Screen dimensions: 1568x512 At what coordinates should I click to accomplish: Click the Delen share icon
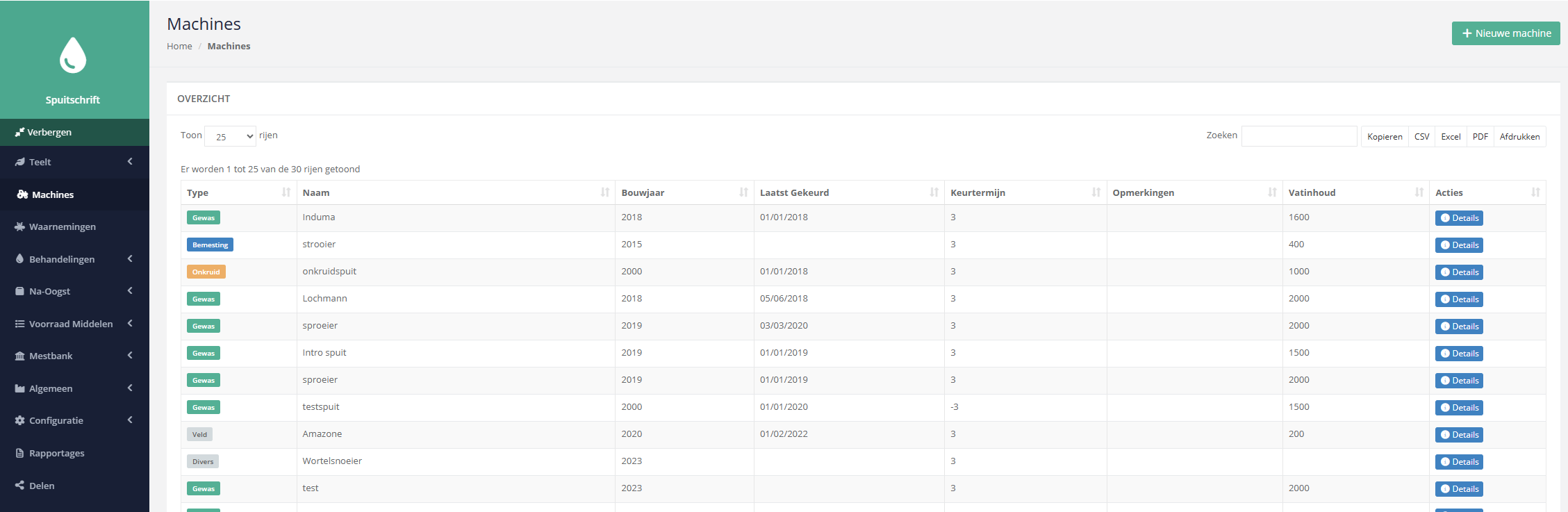pyautogui.click(x=20, y=486)
